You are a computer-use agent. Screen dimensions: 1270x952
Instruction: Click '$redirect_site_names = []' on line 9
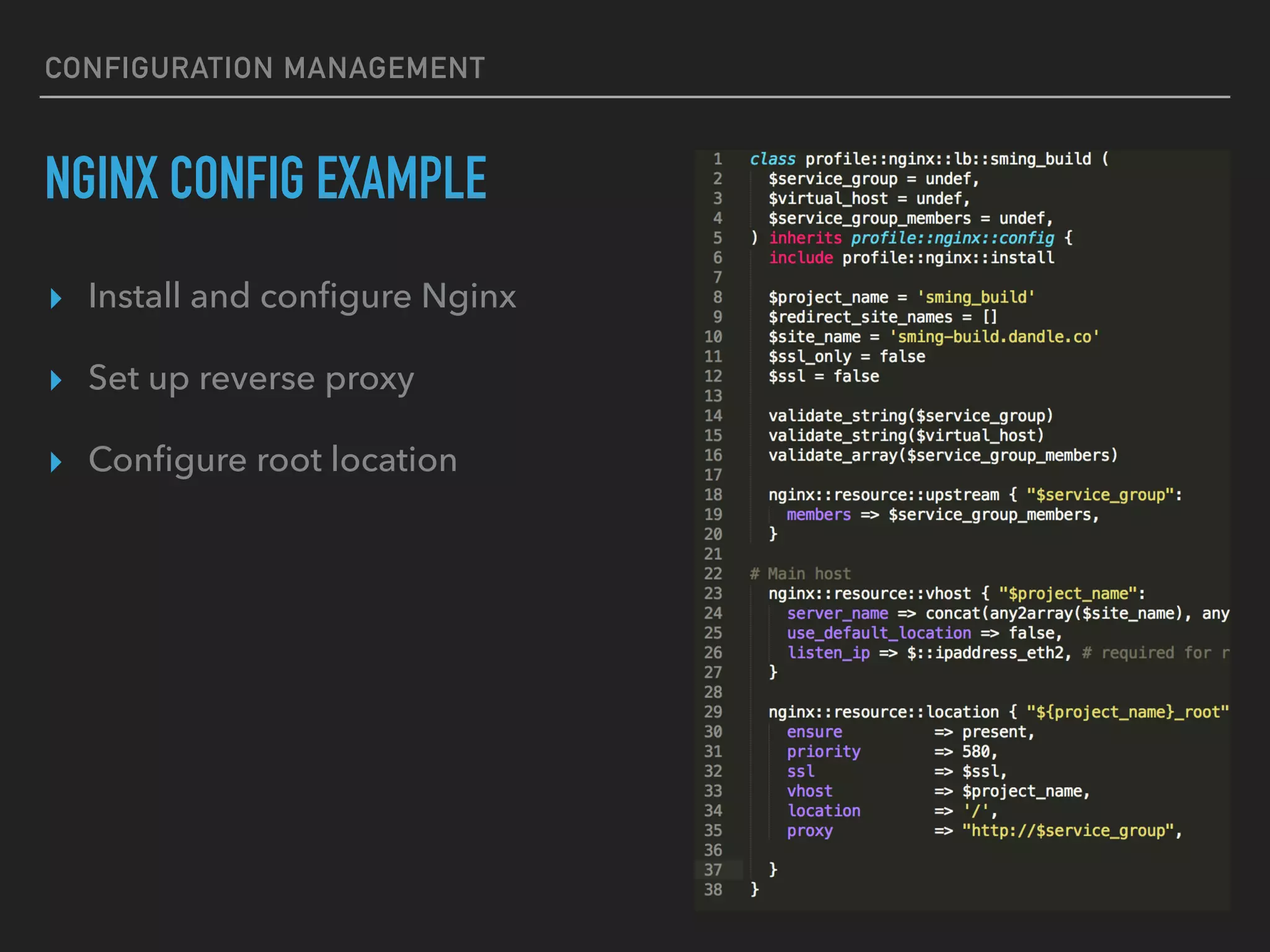pos(883,317)
